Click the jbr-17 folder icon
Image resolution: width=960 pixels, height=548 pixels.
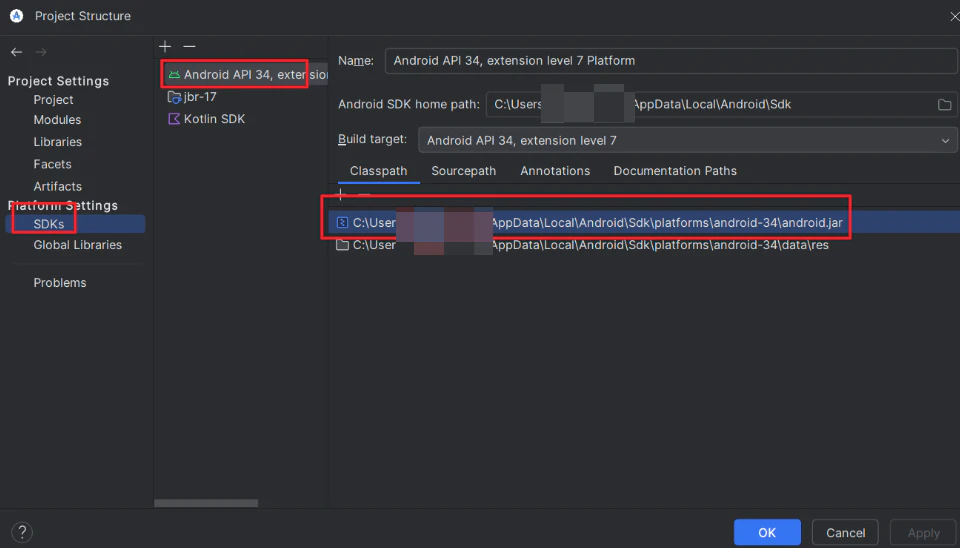pos(174,97)
